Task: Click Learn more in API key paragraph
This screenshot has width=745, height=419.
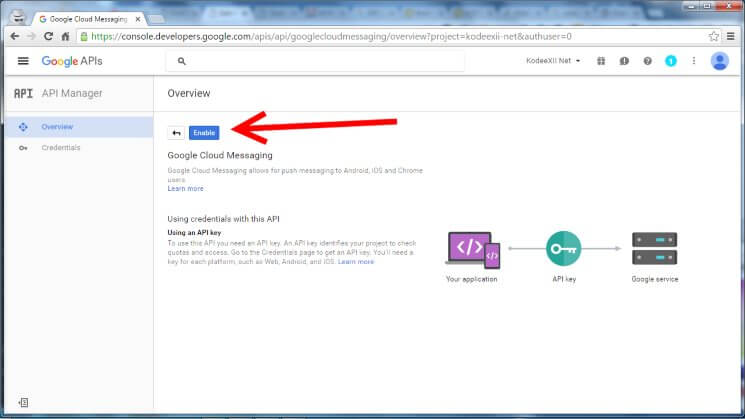Action: (356, 262)
